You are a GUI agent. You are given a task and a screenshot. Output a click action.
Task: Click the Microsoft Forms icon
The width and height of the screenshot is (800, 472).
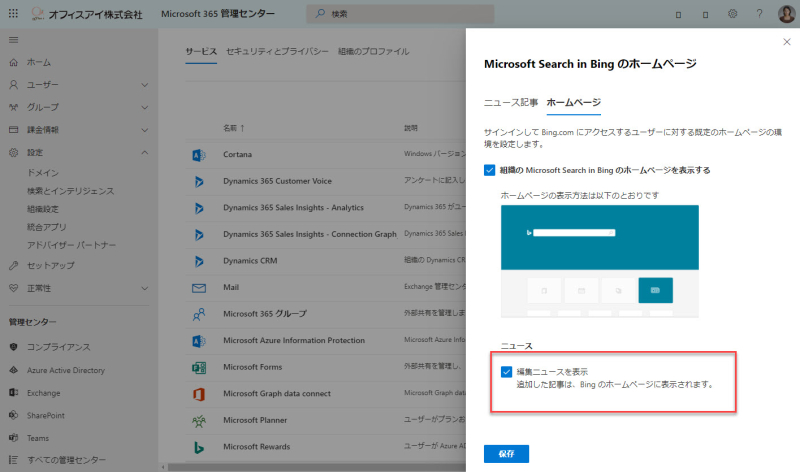pos(199,367)
